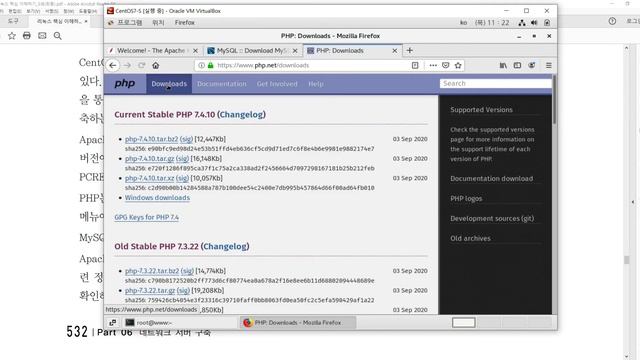The width and height of the screenshot is (640, 360).
Task: Bookmark this page with star icon
Action: coord(458,65)
